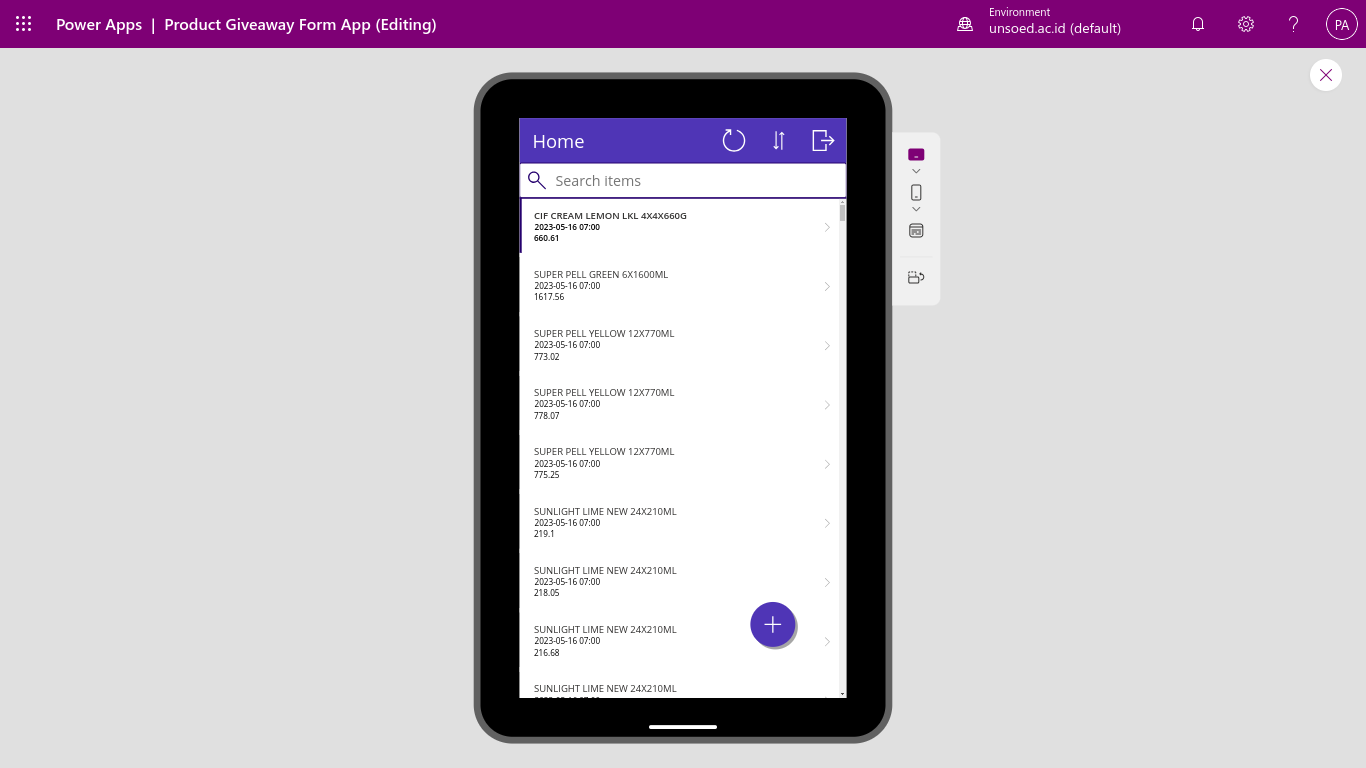This screenshot has height=768, width=1366.
Task: Select SUNLIGHT LIME NEW item valued 219.1
Action: click(679, 522)
